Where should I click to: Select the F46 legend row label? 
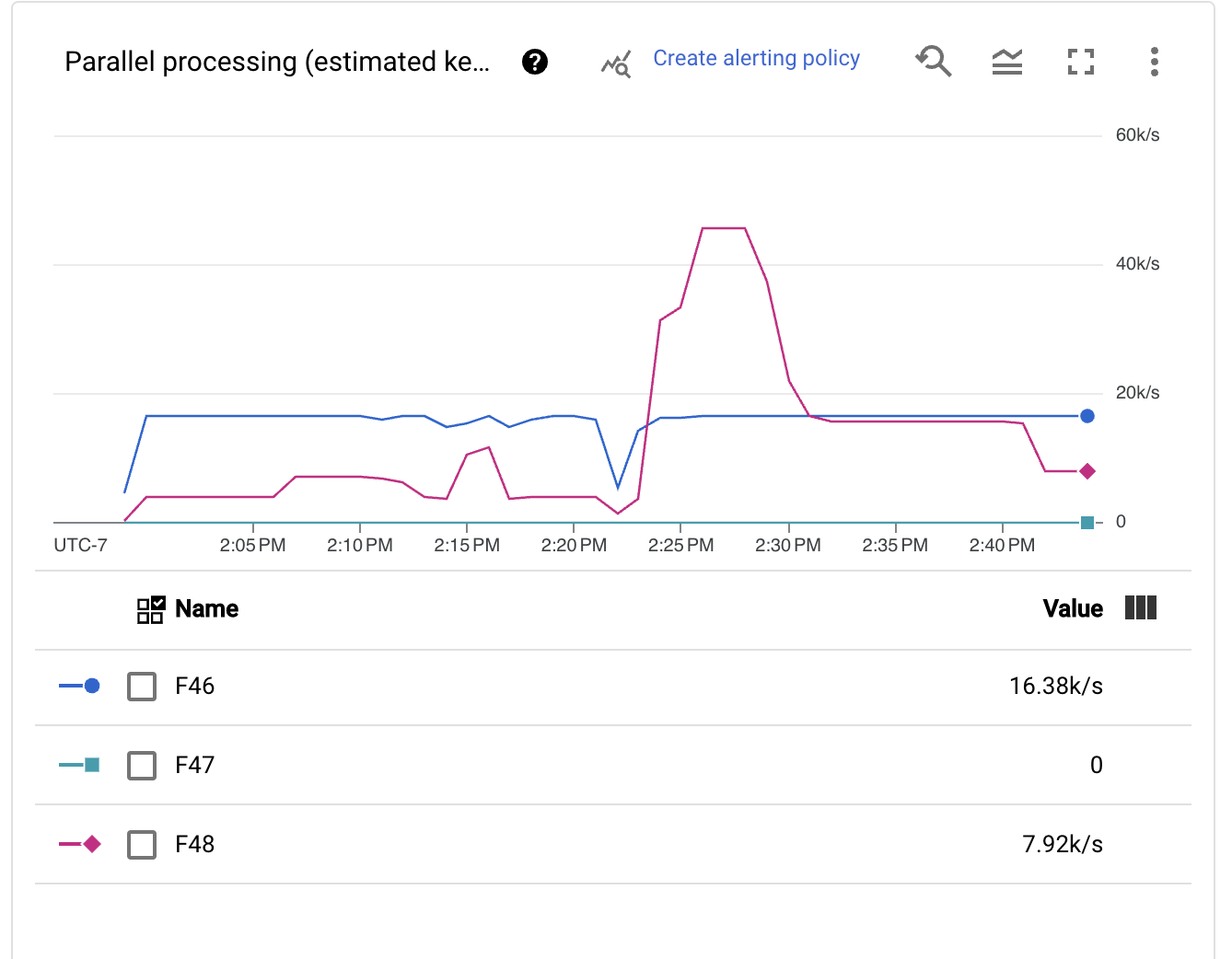click(x=194, y=686)
